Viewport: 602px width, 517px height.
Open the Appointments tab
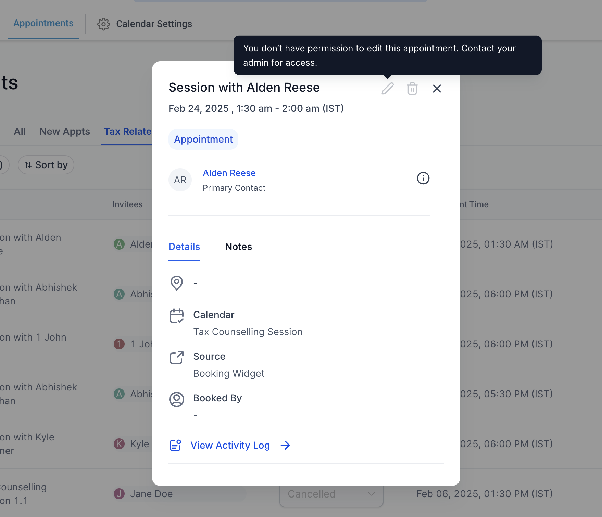point(43,23)
